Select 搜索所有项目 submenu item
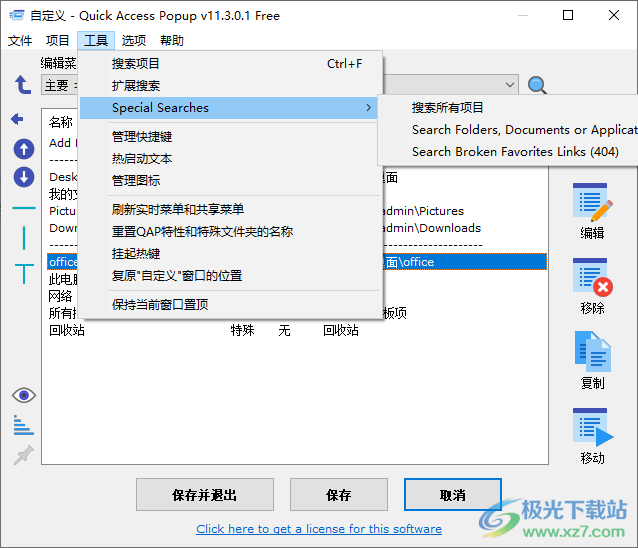Viewport: 638px width, 548px height. (x=509, y=108)
